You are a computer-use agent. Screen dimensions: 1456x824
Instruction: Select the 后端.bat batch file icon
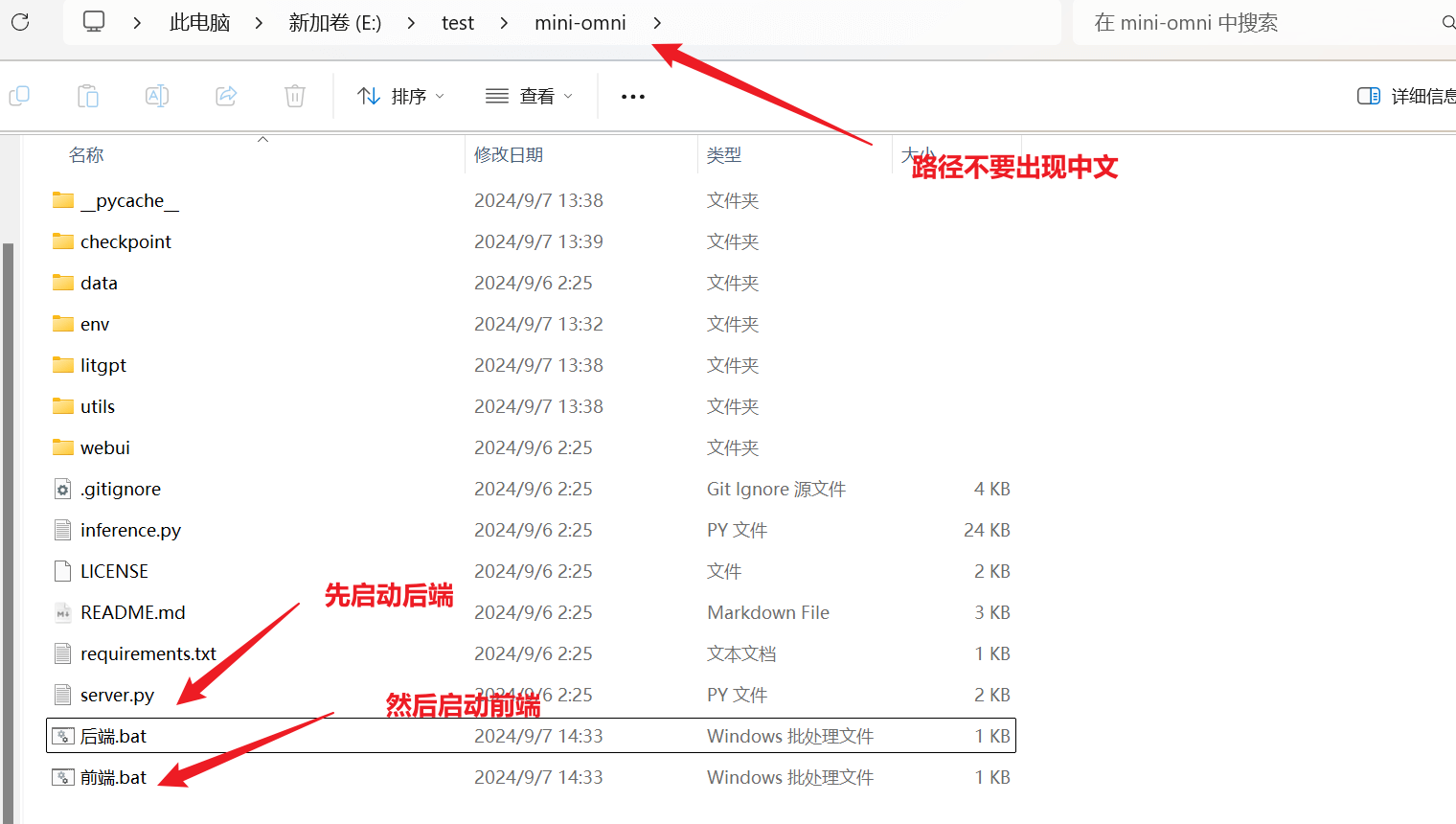(63, 736)
